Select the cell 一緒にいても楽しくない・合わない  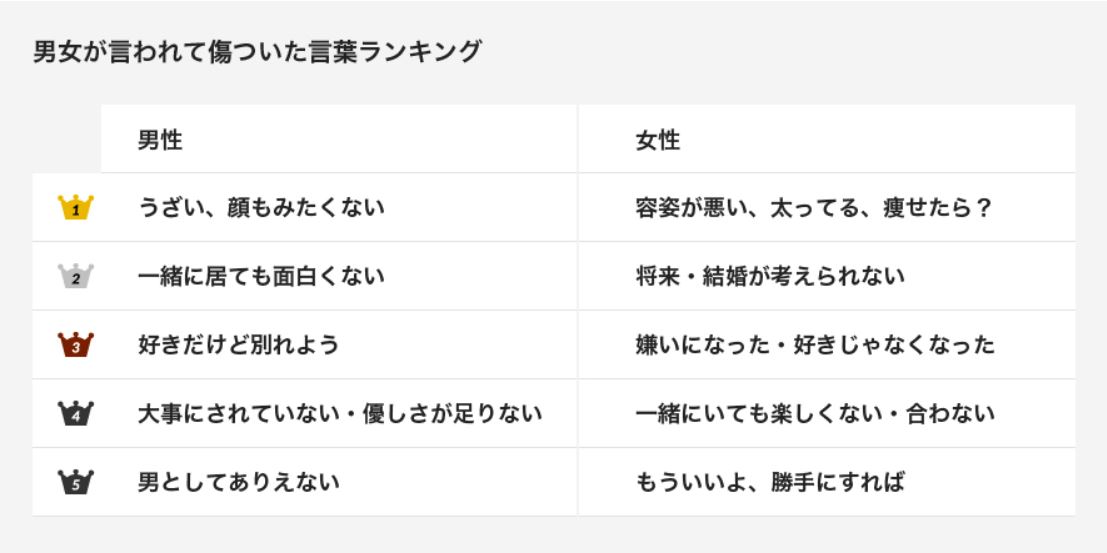click(815, 414)
